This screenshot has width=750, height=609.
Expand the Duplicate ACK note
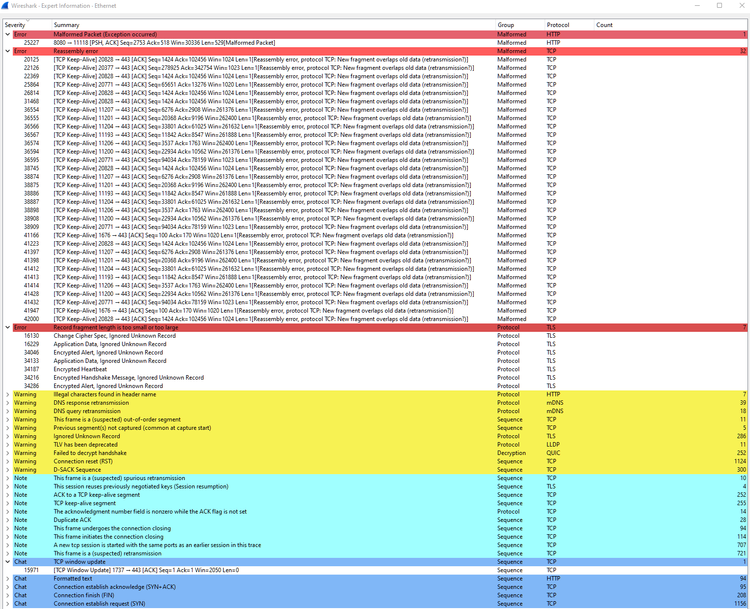tap(8, 520)
